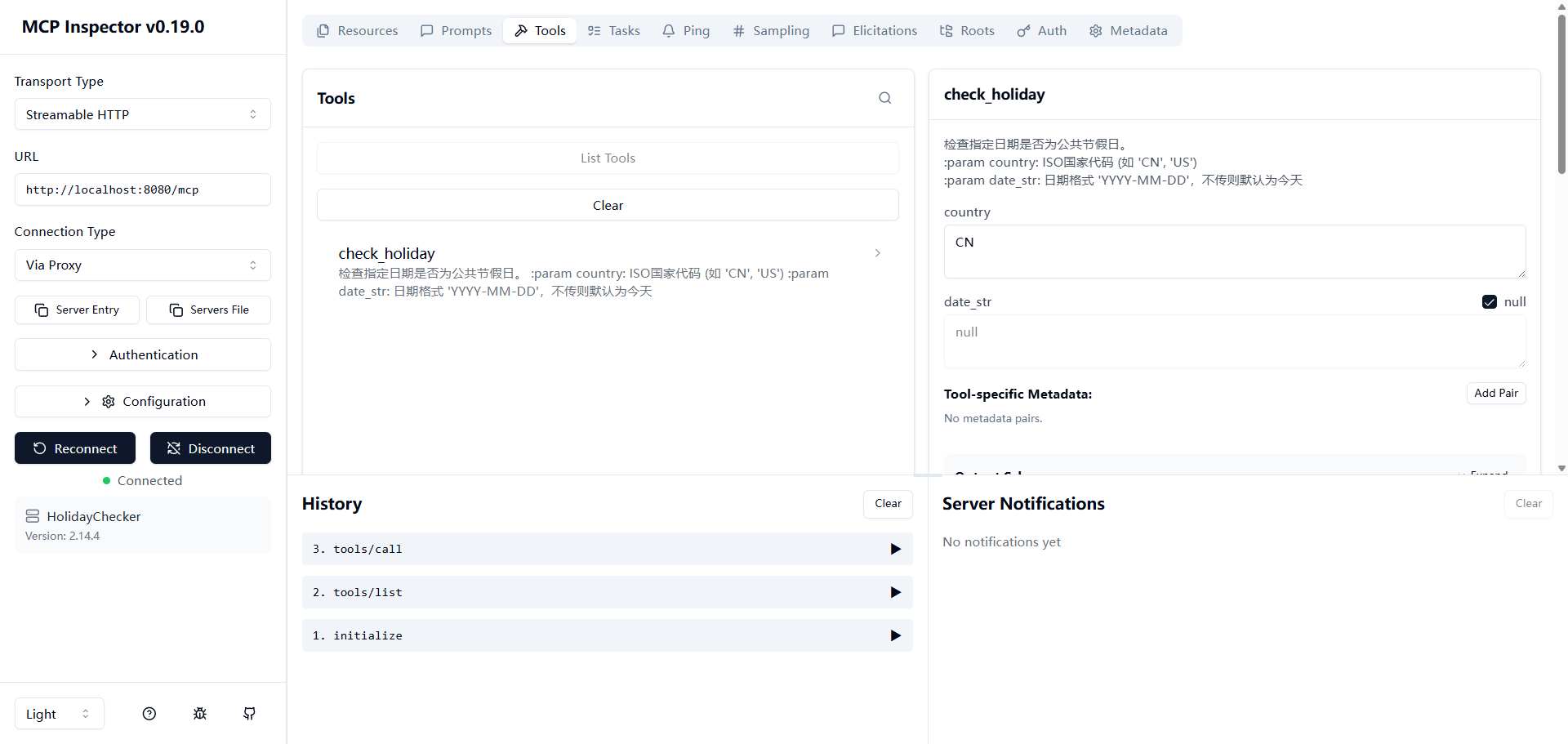Expand history entry 3 tools/call
The height and width of the screenshot is (744, 1568).
tap(607, 549)
